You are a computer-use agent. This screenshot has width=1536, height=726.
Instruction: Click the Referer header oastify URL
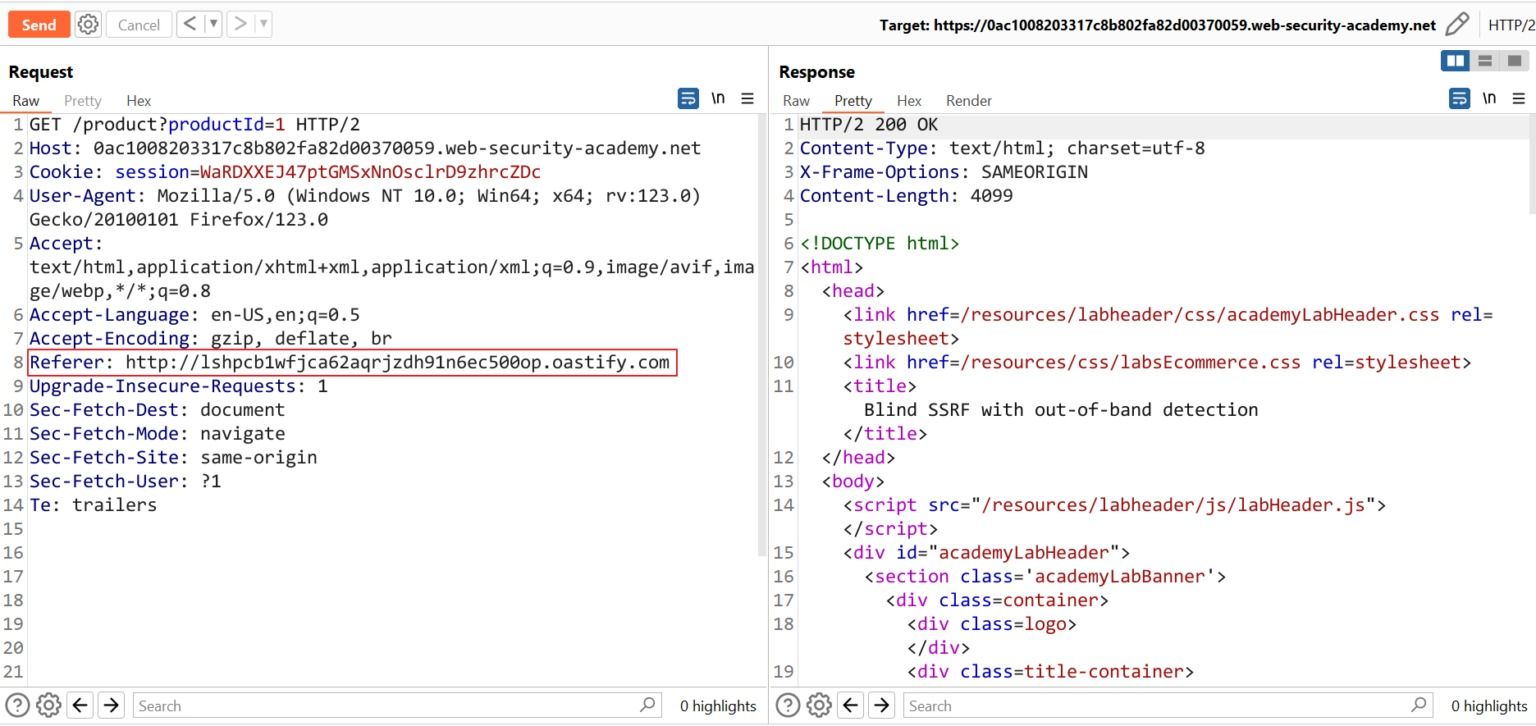coord(397,362)
